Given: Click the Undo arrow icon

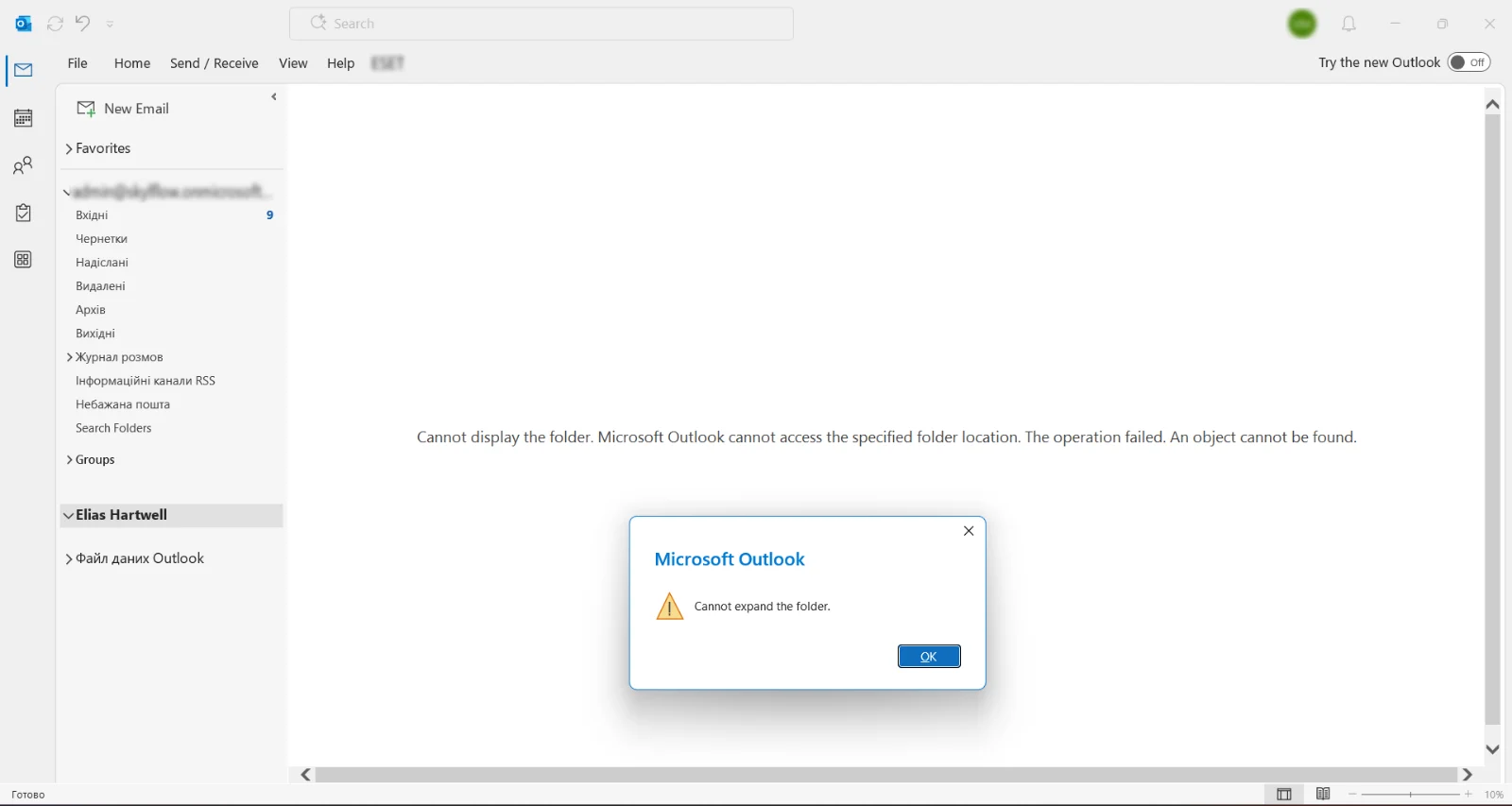Looking at the screenshot, I should click(83, 23).
